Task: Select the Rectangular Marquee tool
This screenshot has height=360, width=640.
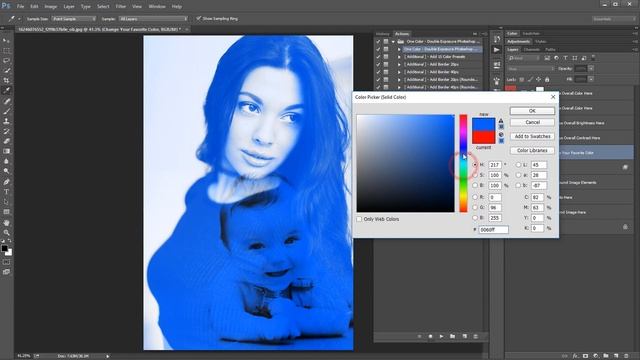Action: tap(7, 51)
